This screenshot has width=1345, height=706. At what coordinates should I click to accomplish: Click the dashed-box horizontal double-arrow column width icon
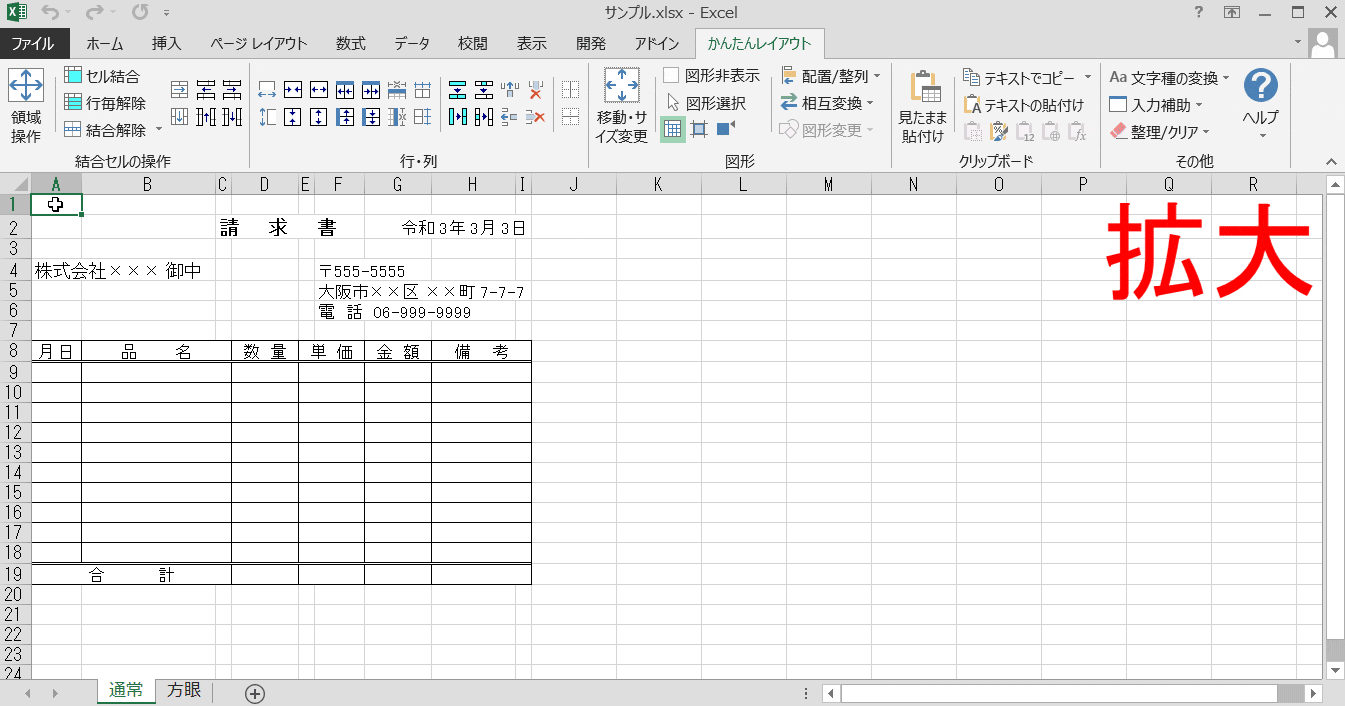[x=267, y=90]
